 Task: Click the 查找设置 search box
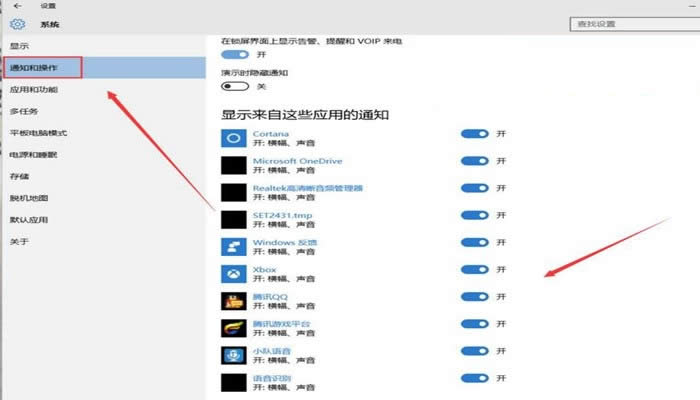(x=630, y=24)
